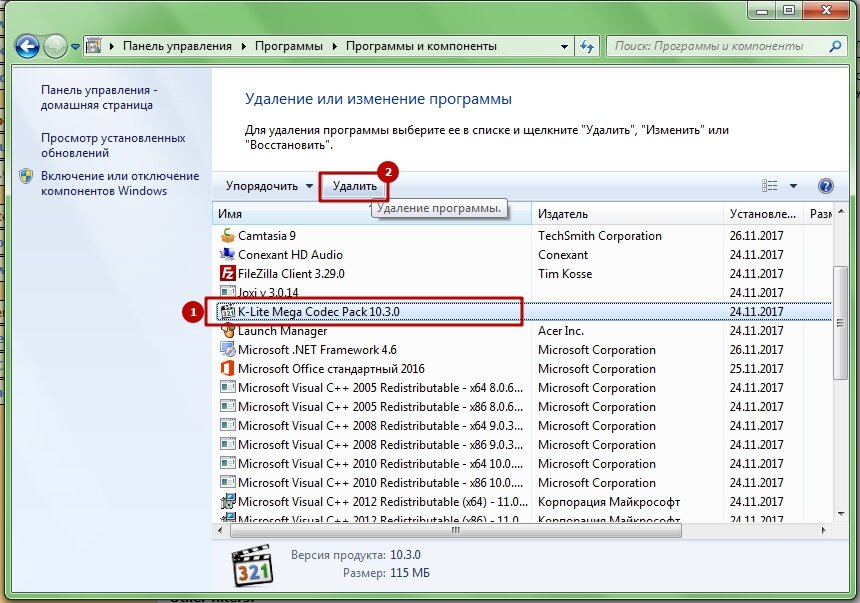Click horizontal scrollbar left arrow
This screenshot has width=860, height=603.
click(220, 530)
